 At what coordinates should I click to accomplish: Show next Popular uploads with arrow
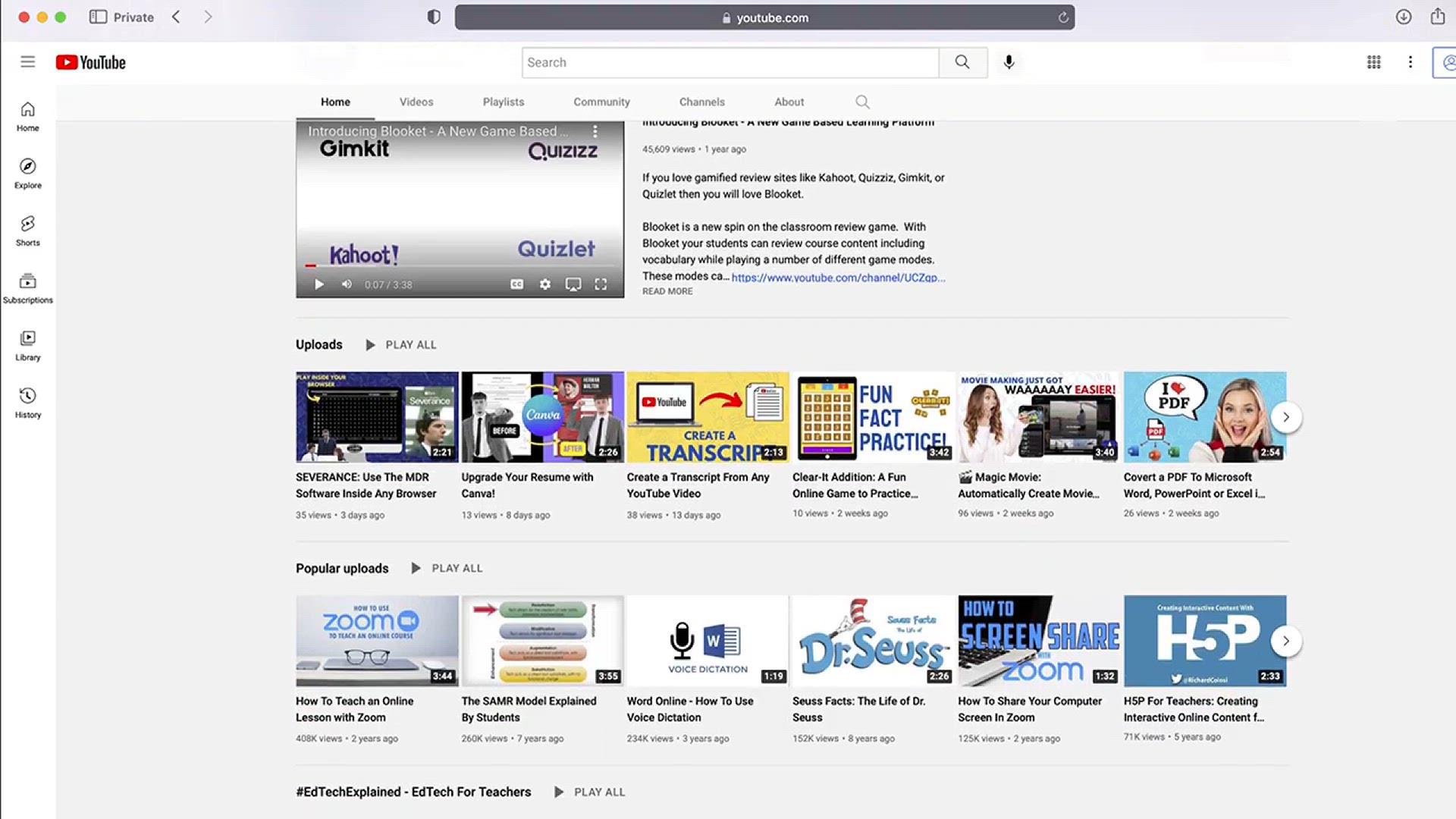pyautogui.click(x=1286, y=641)
